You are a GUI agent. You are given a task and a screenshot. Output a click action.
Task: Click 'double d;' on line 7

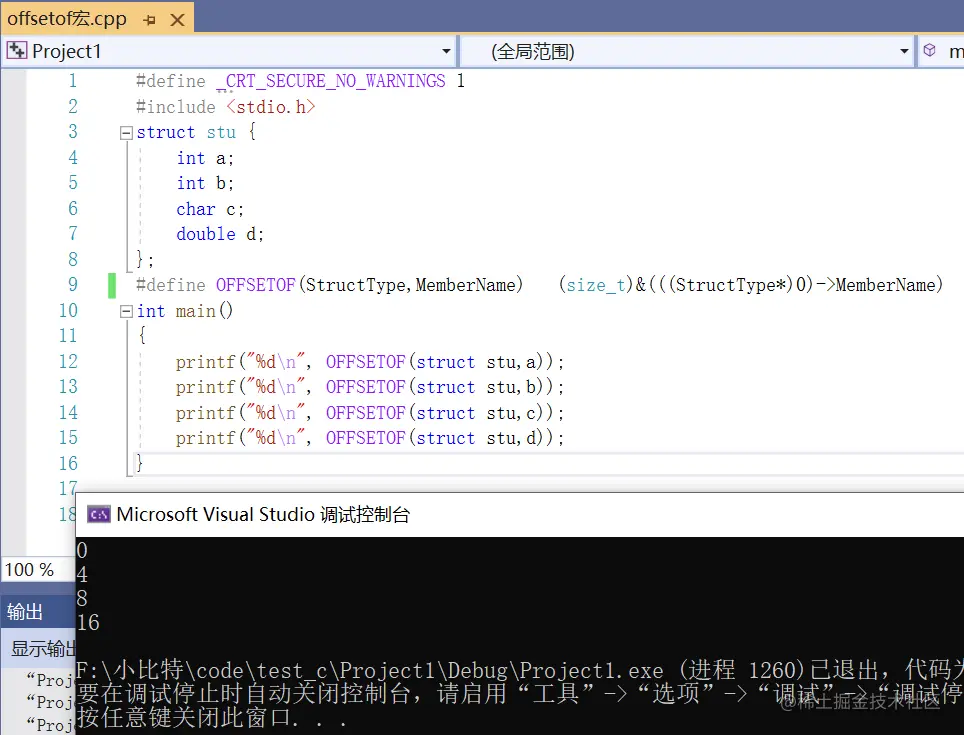pos(220,234)
